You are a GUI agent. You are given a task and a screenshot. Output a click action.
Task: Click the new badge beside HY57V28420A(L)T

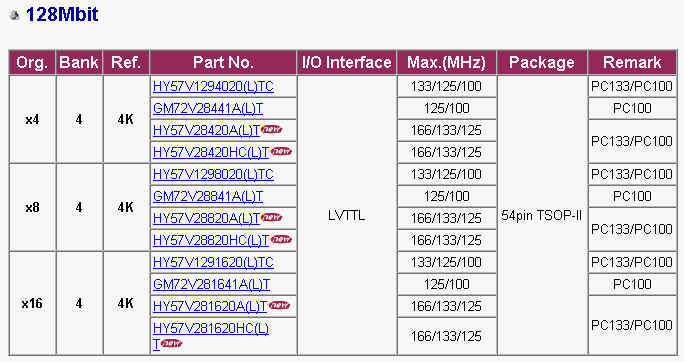[x=271, y=130]
